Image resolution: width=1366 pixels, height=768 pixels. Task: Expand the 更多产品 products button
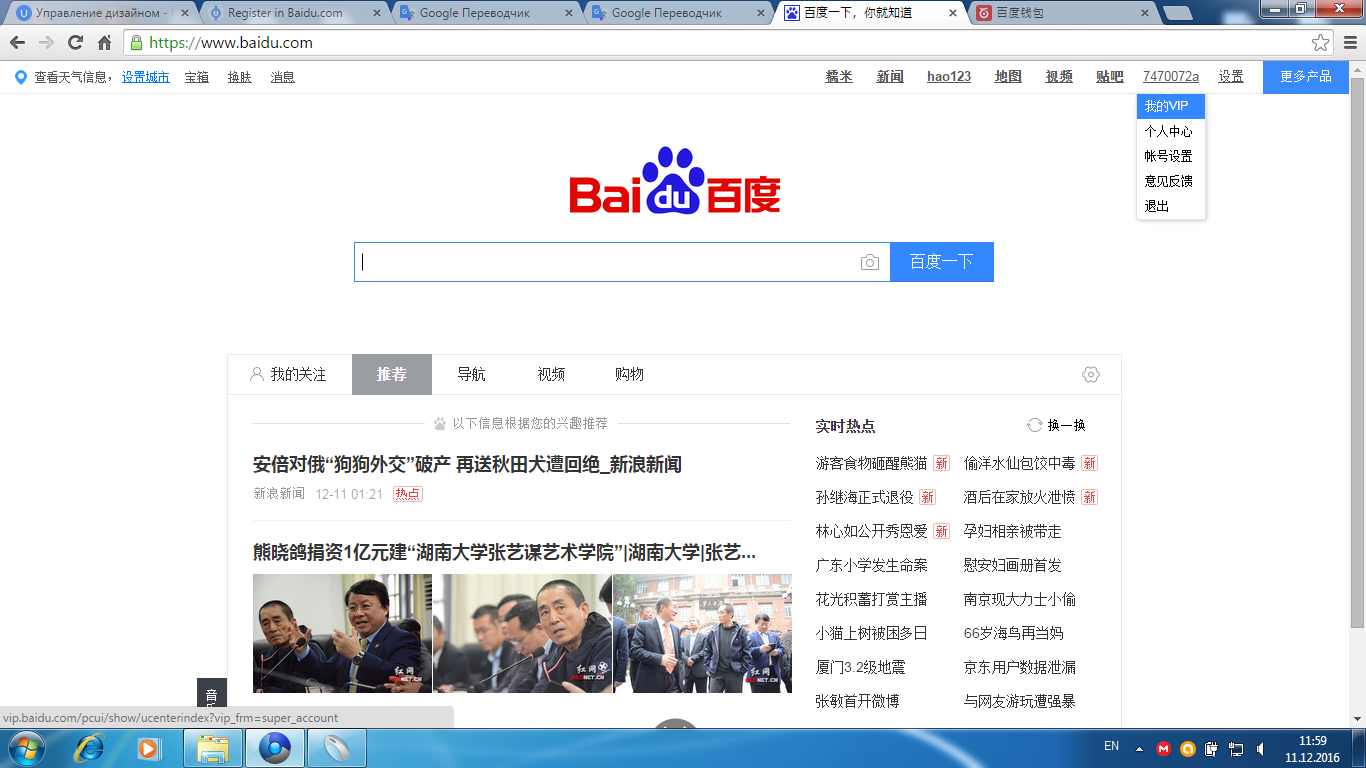[x=1306, y=77]
